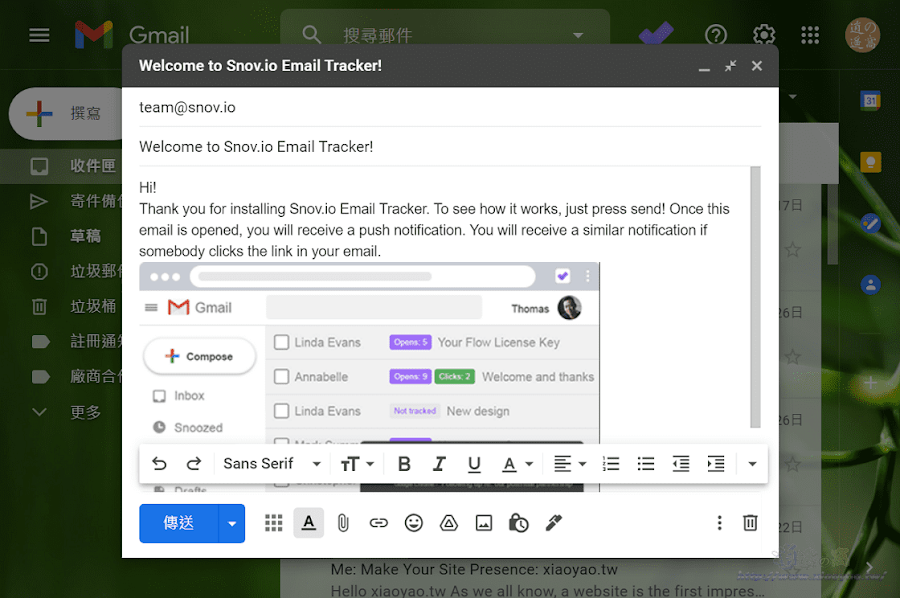Open the 垃圾郵件 spam folder
Viewport: 900px width, 598px height.
61,271
